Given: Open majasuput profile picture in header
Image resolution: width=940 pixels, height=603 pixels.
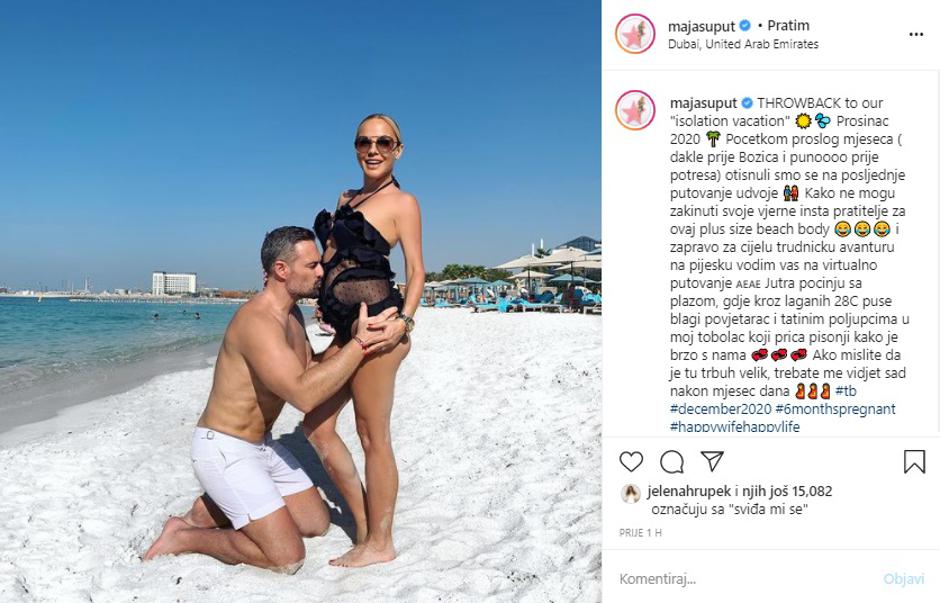Looking at the screenshot, I should point(635,34).
